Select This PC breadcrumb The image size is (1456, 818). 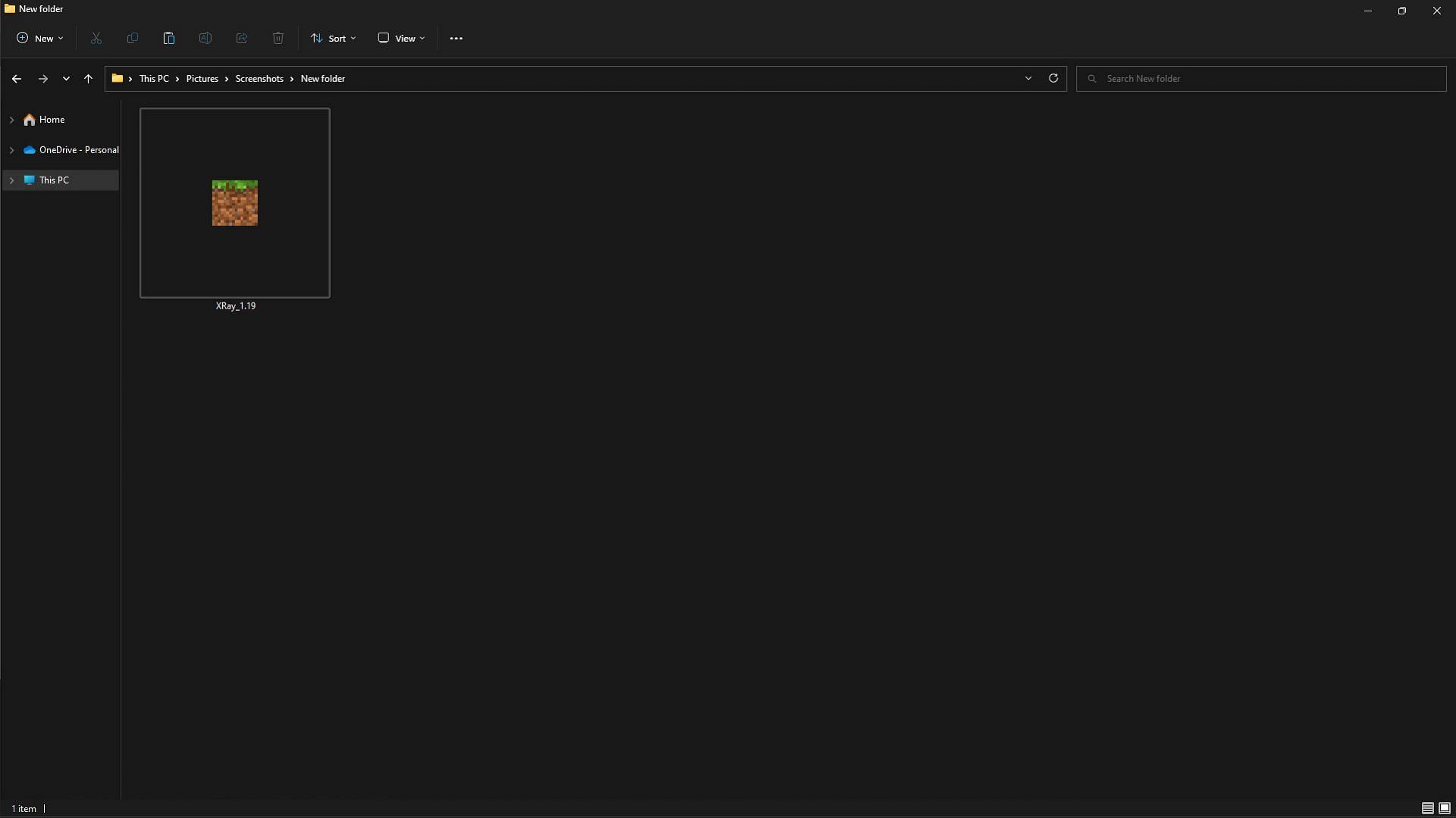tap(154, 79)
